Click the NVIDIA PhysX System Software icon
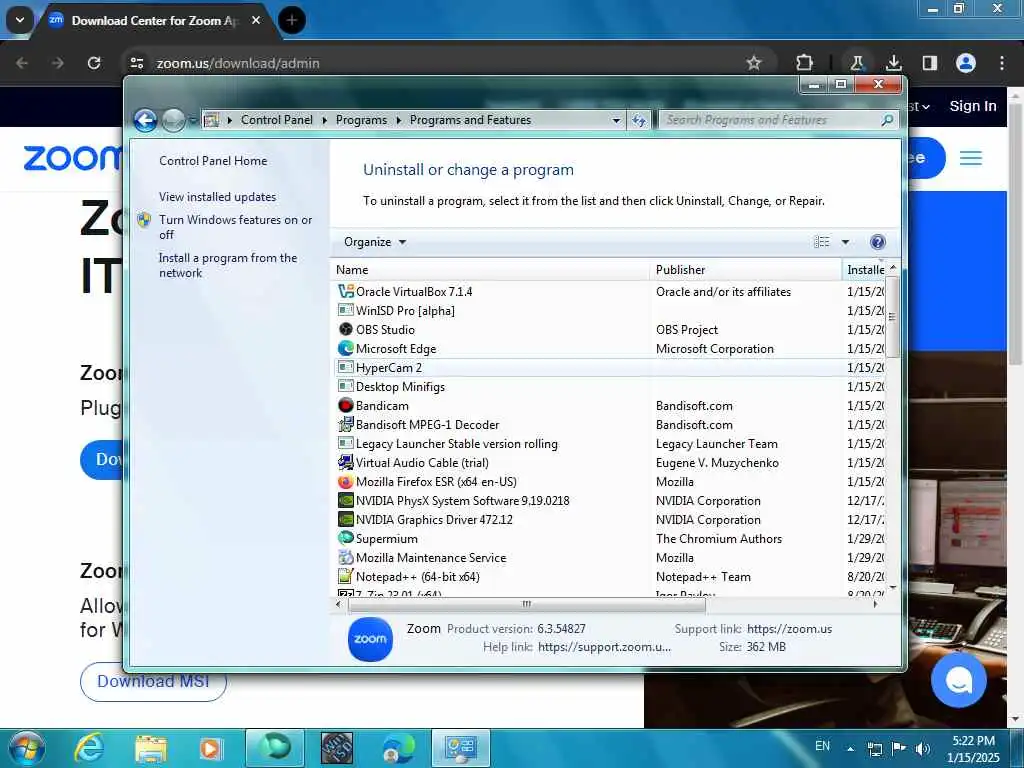 coord(345,500)
